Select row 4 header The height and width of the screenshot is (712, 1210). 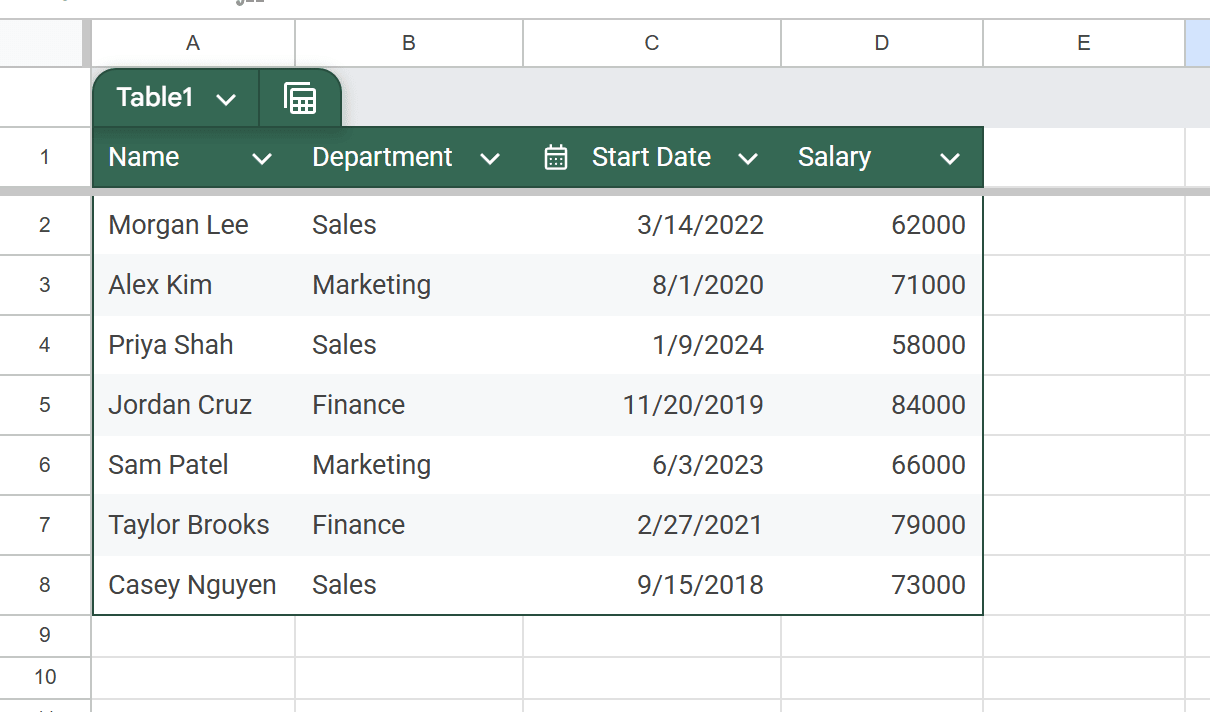pyautogui.click(x=45, y=345)
